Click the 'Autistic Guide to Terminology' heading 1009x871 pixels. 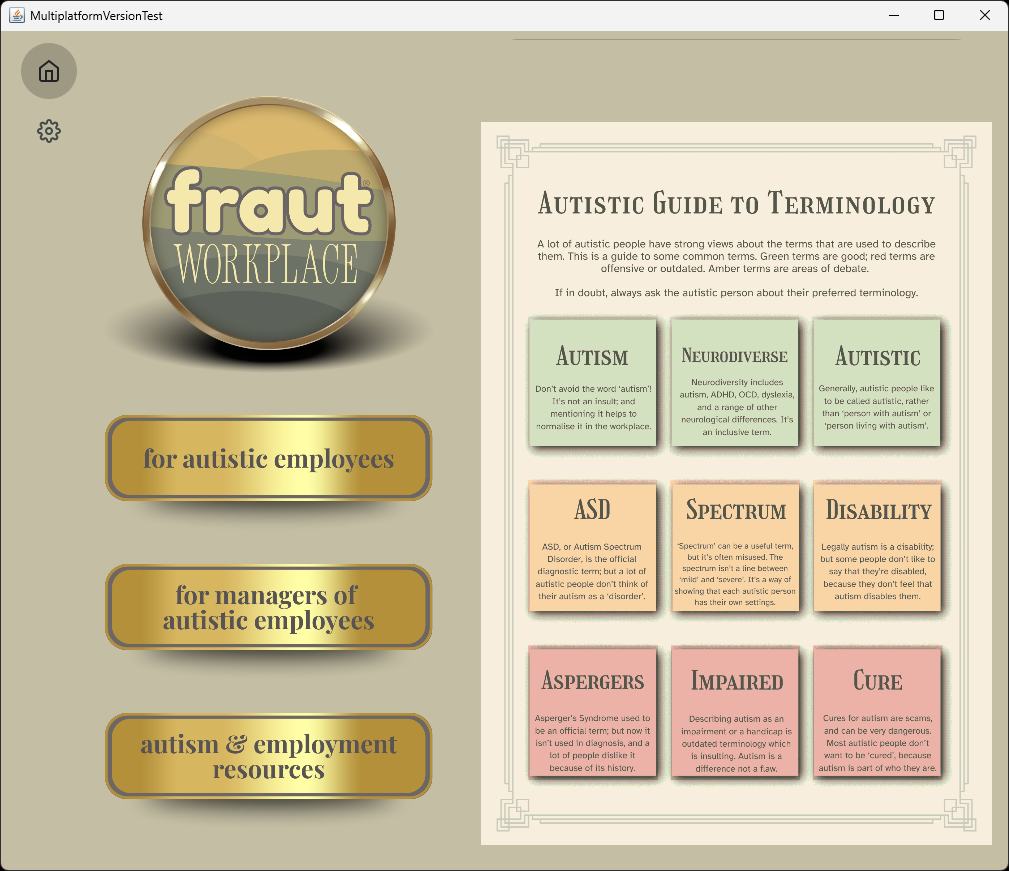[736, 203]
